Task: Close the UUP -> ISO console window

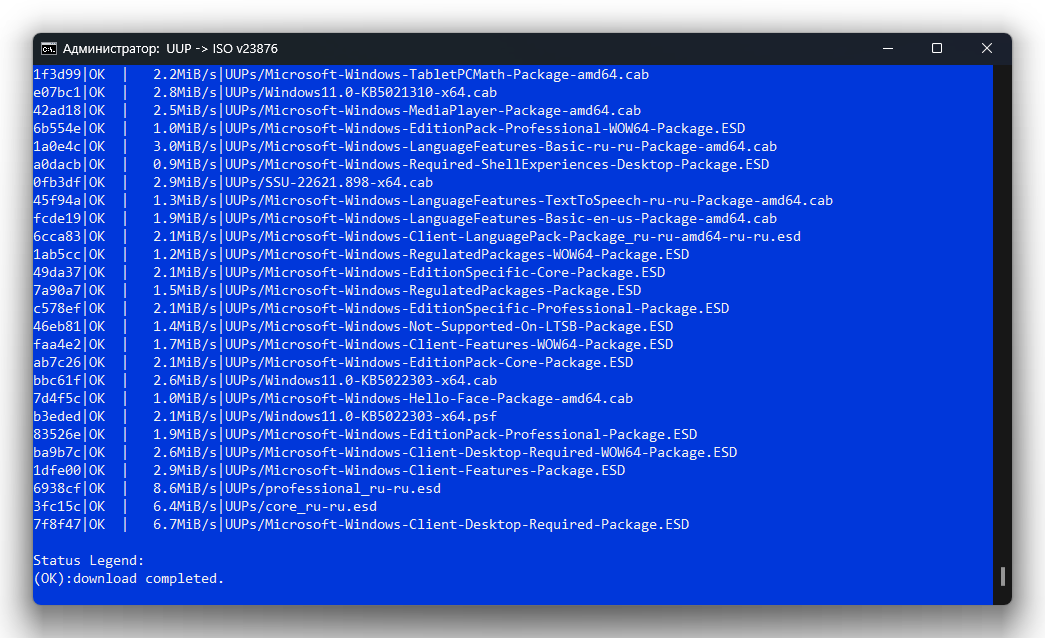Action: [x=987, y=49]
